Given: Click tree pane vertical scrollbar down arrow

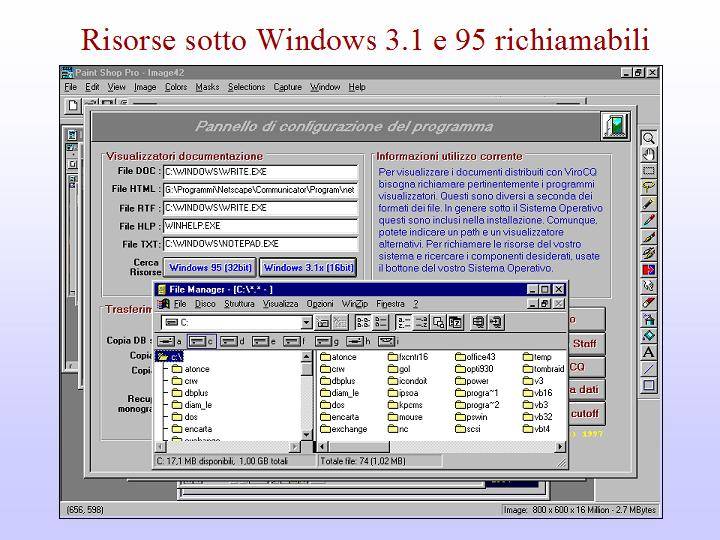Looking at the screenshot, I should click(x=306, y=434).
